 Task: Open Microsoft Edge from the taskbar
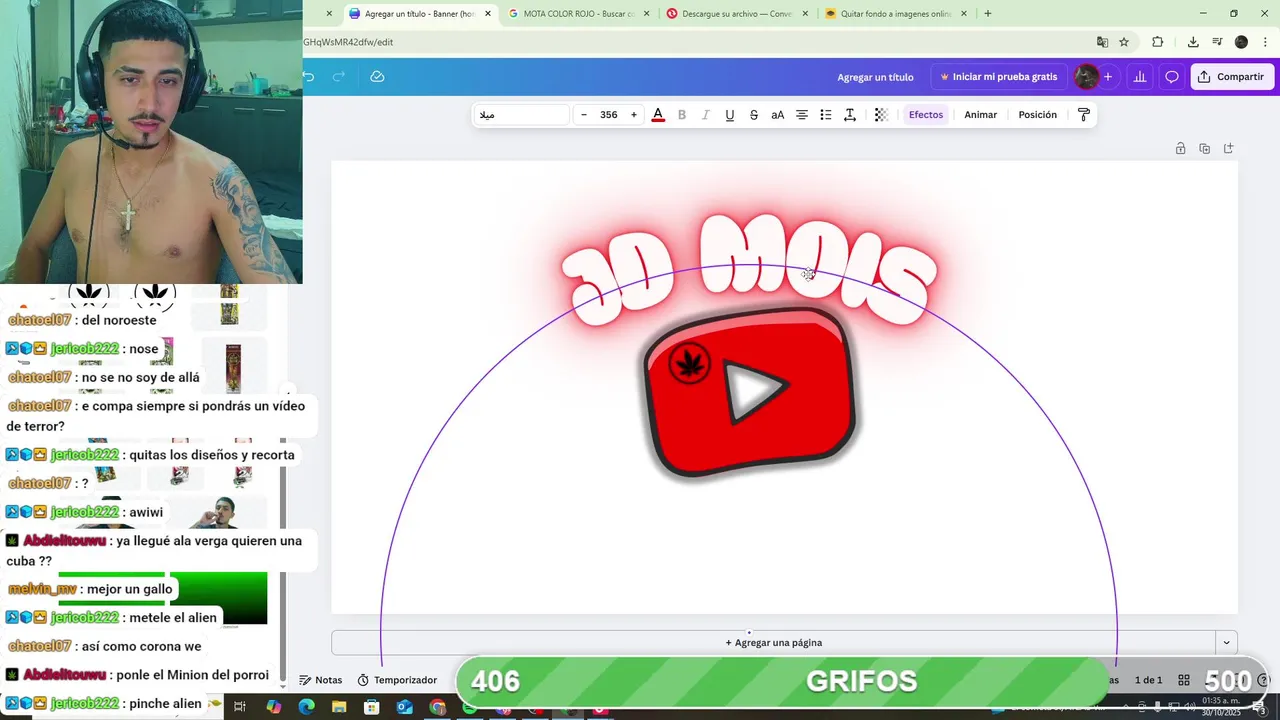click(x=306, y=707)
